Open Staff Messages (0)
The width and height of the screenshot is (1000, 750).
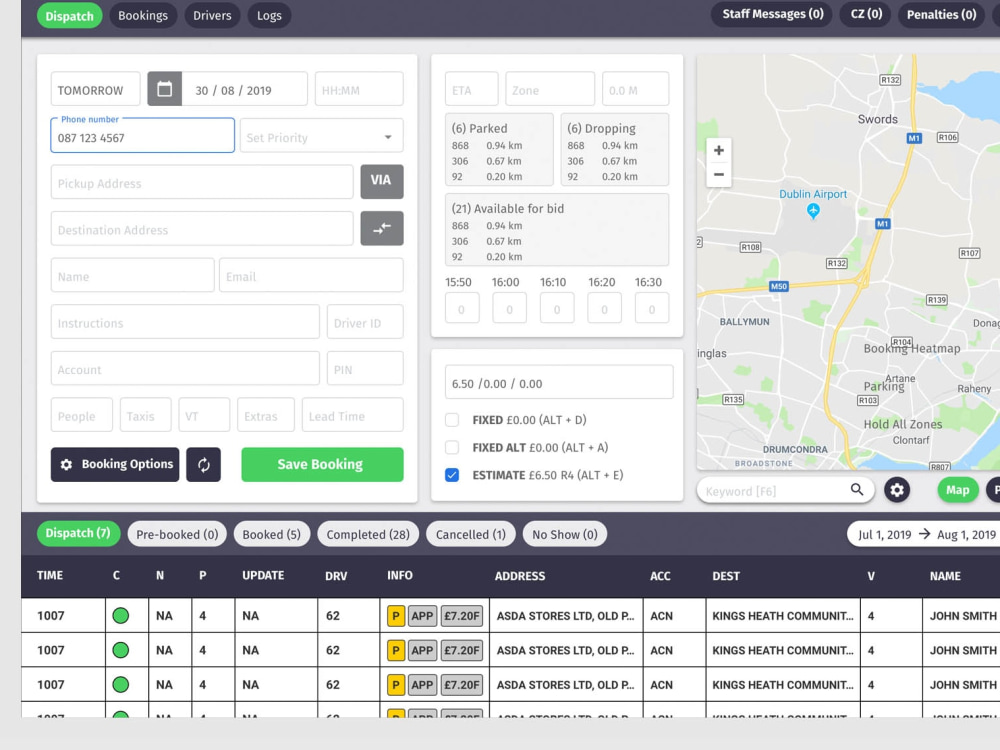click(x=772, y=14)
